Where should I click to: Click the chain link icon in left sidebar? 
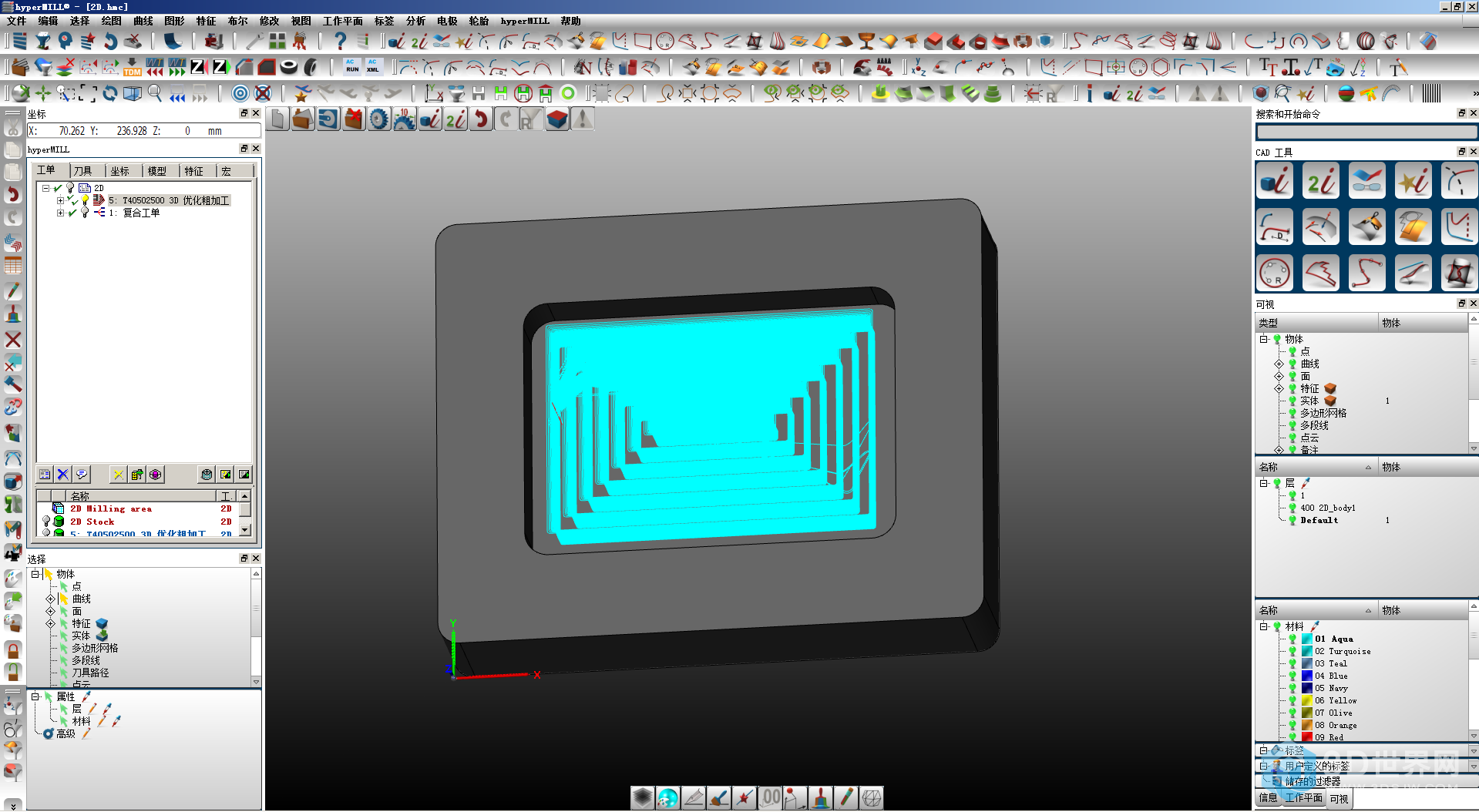(13, 406)
